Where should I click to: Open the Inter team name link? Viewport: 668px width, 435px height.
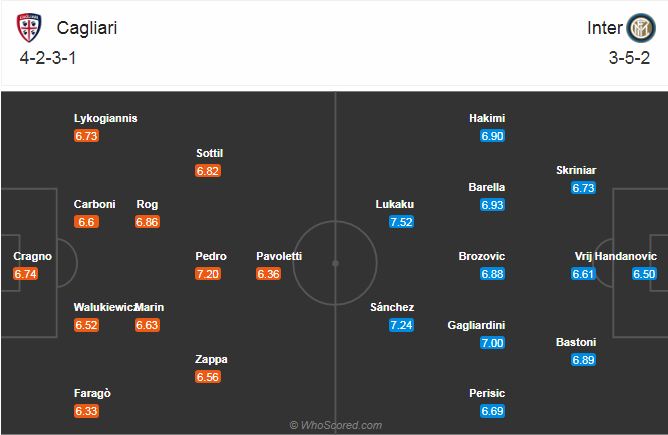coord(605,28)
